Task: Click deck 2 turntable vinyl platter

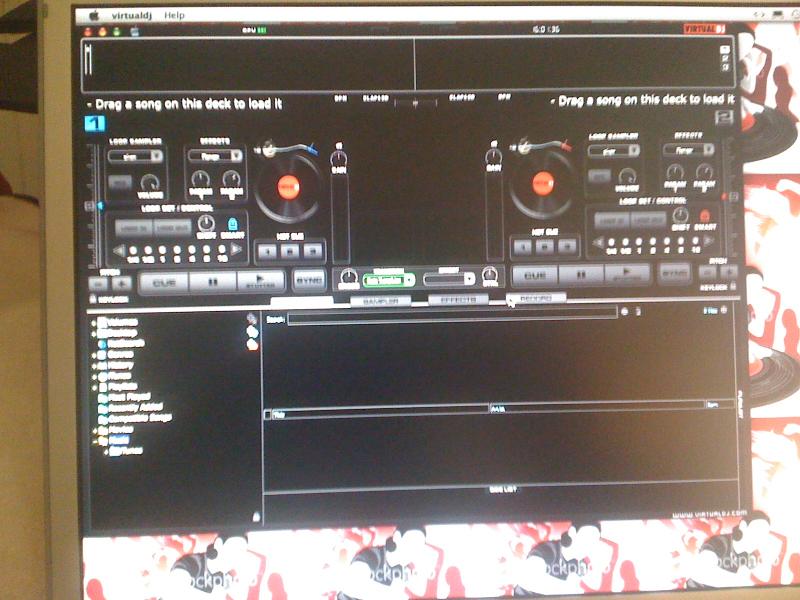Action: click(542, 184)
